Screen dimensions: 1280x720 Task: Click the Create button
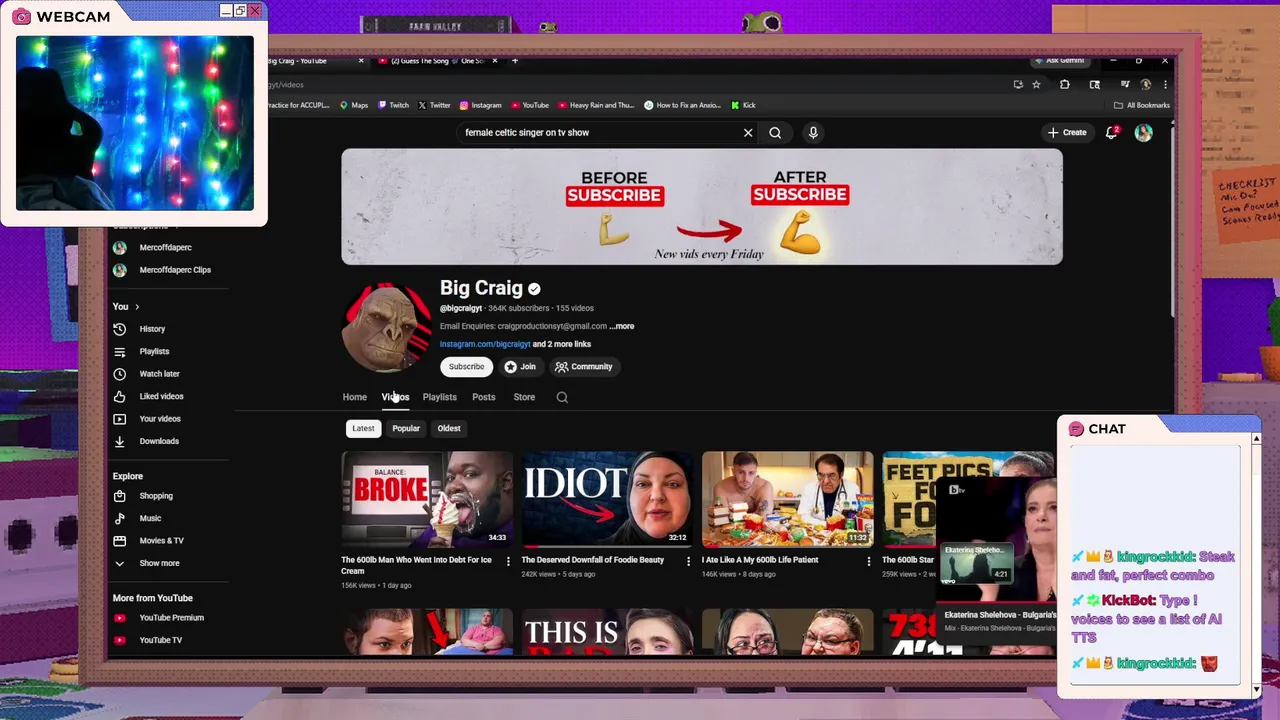1067,132
